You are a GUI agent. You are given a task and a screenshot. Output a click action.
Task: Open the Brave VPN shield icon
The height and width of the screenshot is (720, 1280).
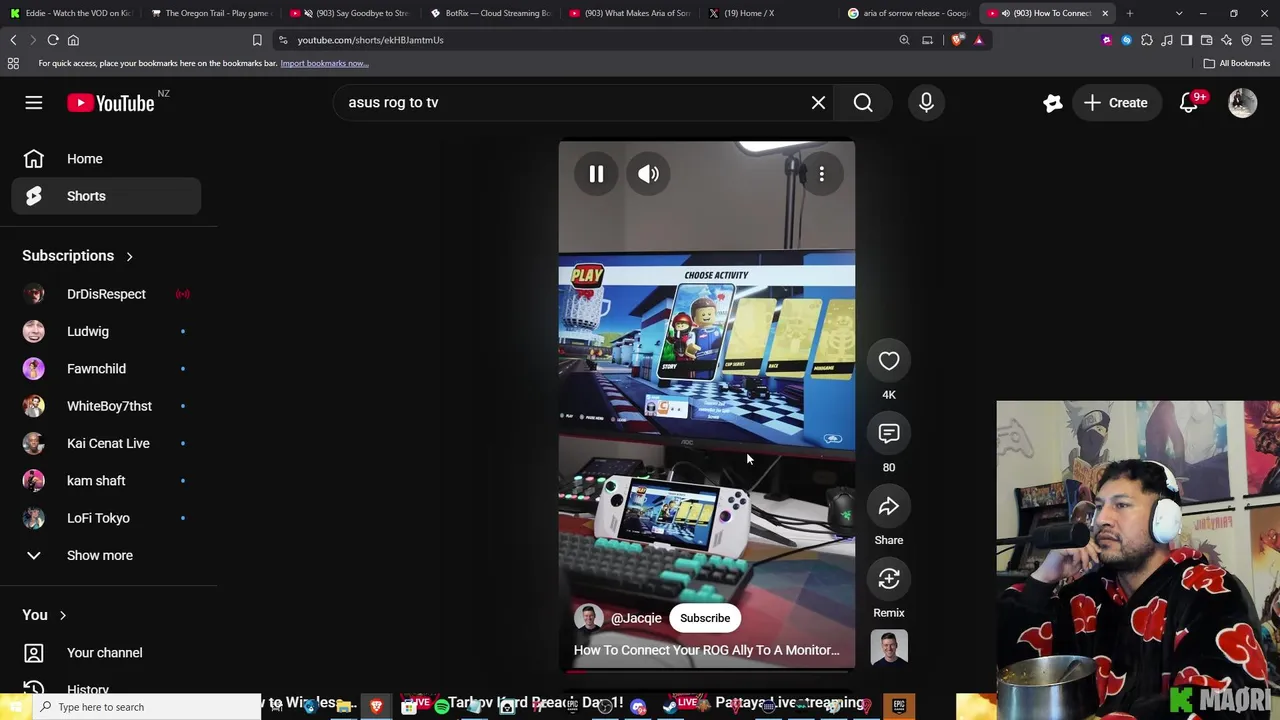pyautogui.click(x=1246, y=40)
